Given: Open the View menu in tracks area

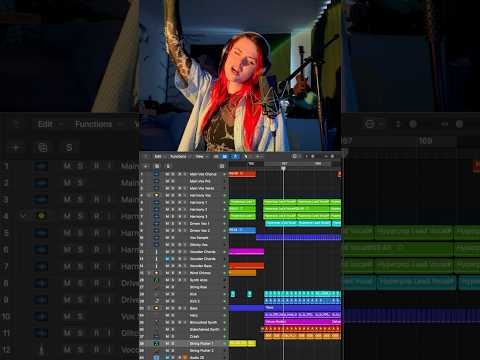Looking at the screenshot, I should [x=199, y=156].
